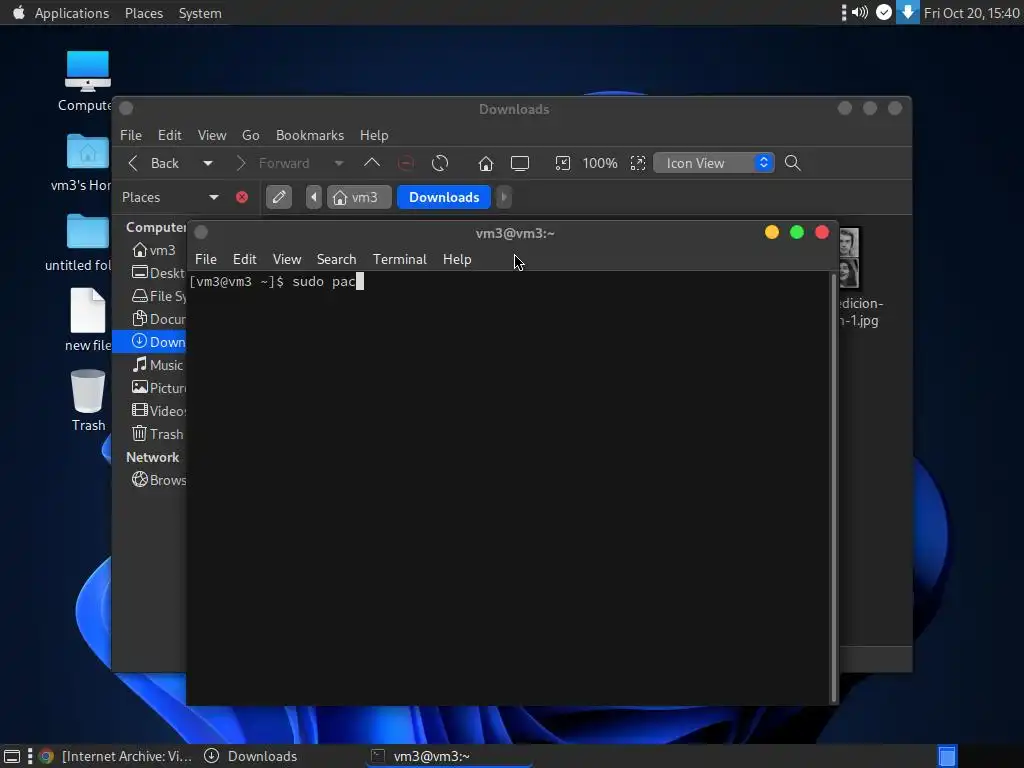
Task: Click the 100% zoom level
Action: coord(600,163)
